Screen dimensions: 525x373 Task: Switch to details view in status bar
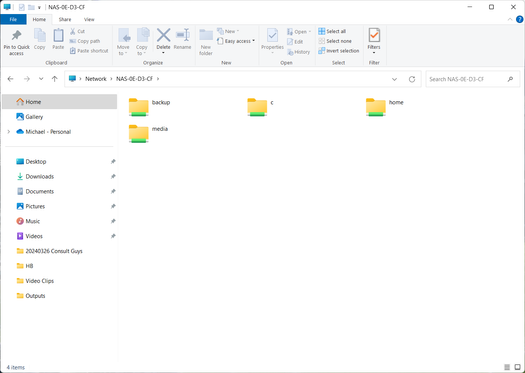point(507,367)
